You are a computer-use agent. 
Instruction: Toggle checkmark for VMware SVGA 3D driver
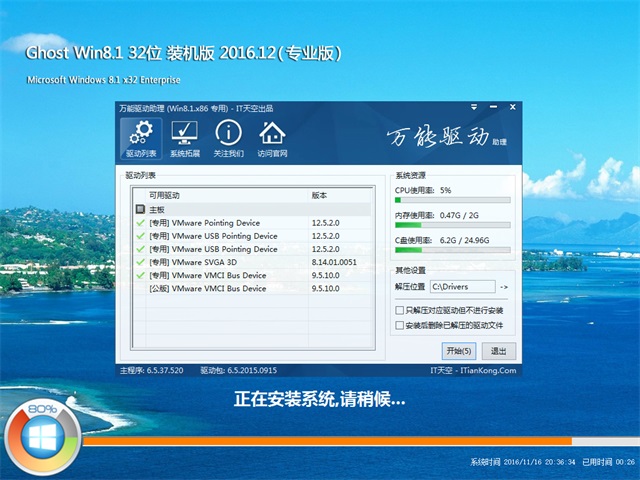click(141, 262)
